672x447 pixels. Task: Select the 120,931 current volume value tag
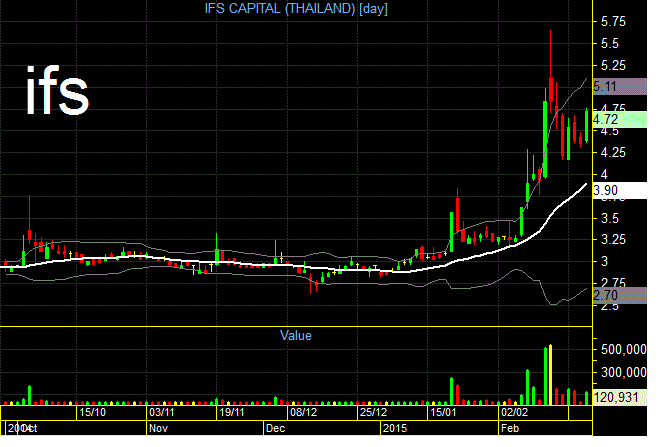click(620, 397)
